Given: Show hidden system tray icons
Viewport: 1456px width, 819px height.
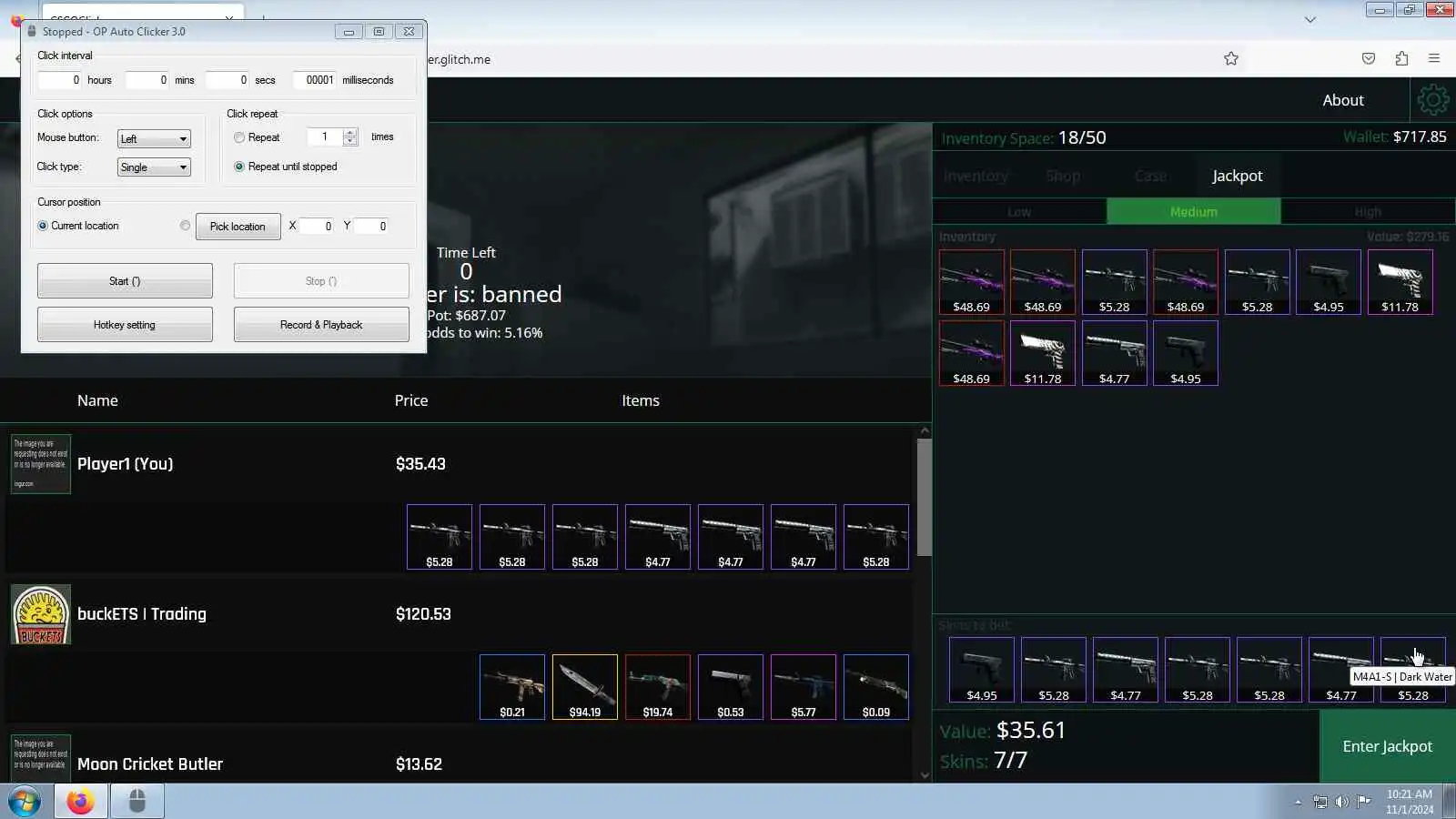Looking at the screenshot, I should click(x=1298, y=802).
